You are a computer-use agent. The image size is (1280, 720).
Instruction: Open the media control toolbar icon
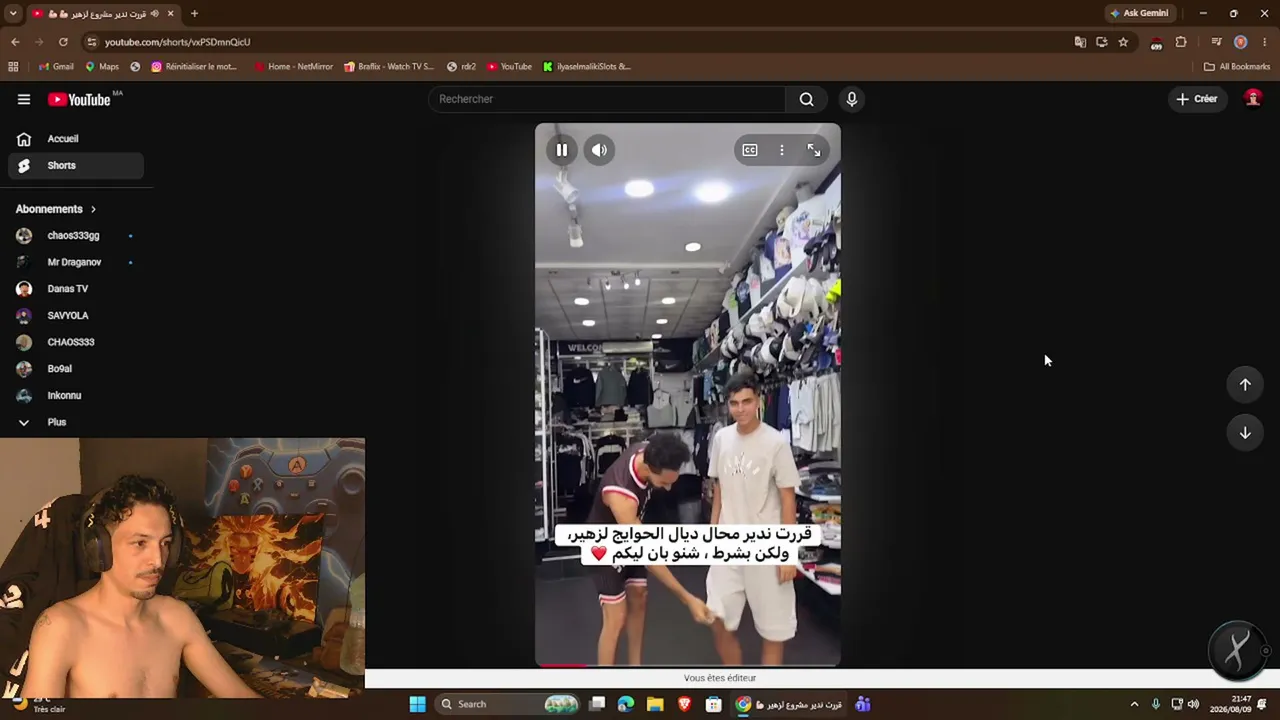(1216, 42)
